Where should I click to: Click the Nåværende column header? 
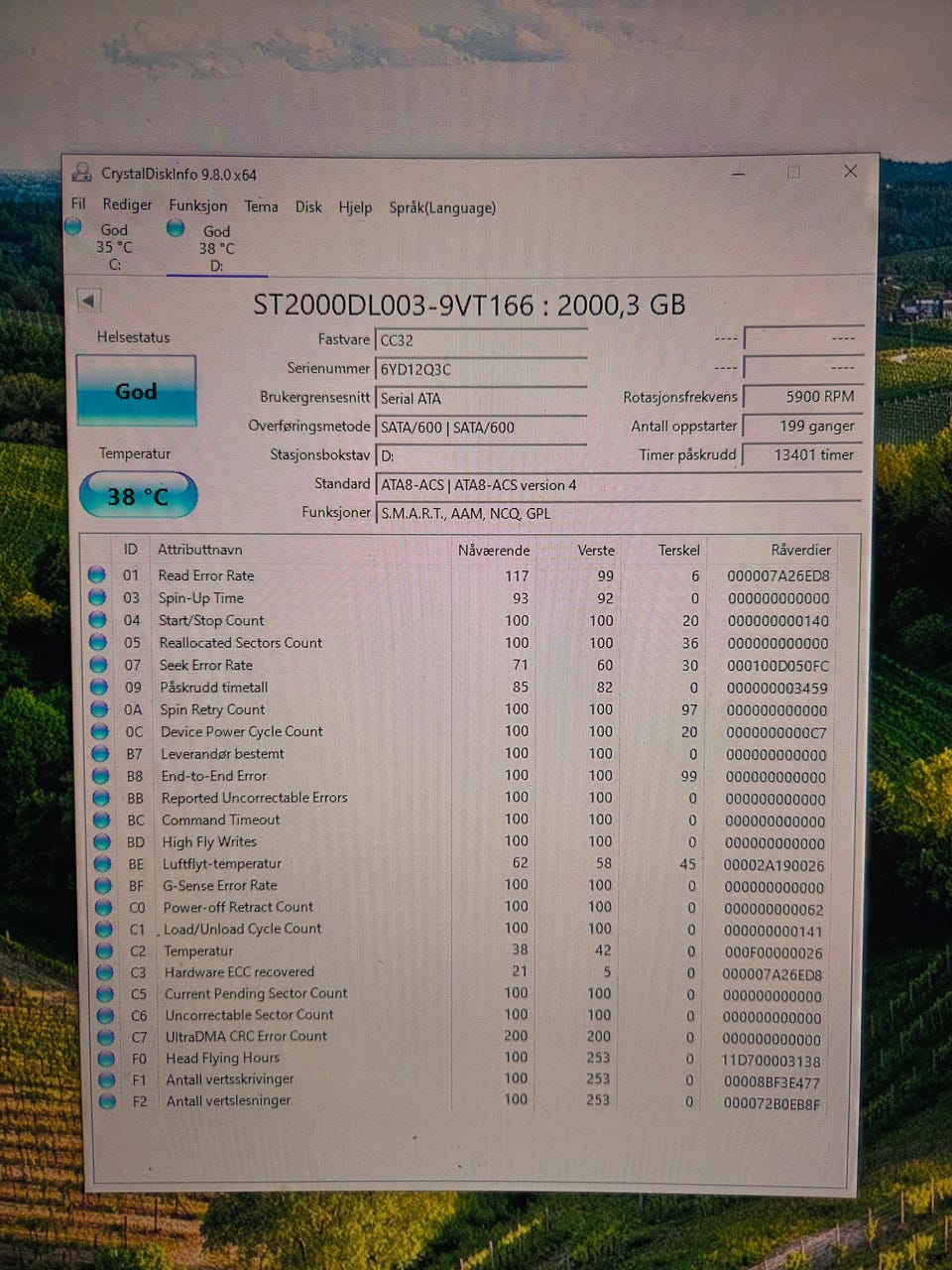pyautogui.click(x=494, y=550)
